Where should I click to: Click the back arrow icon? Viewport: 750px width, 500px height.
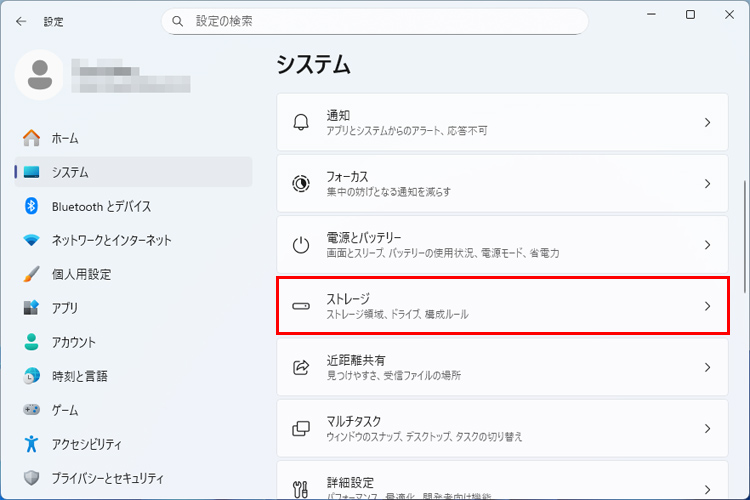click(x=21, y=21)
